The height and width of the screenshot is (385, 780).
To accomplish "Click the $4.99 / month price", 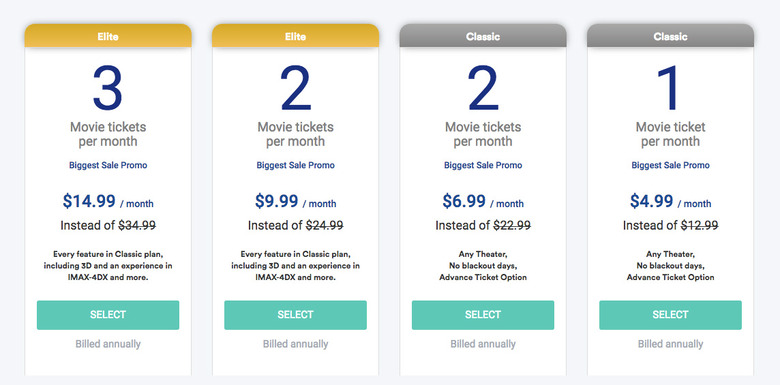I will pos(671,201).
